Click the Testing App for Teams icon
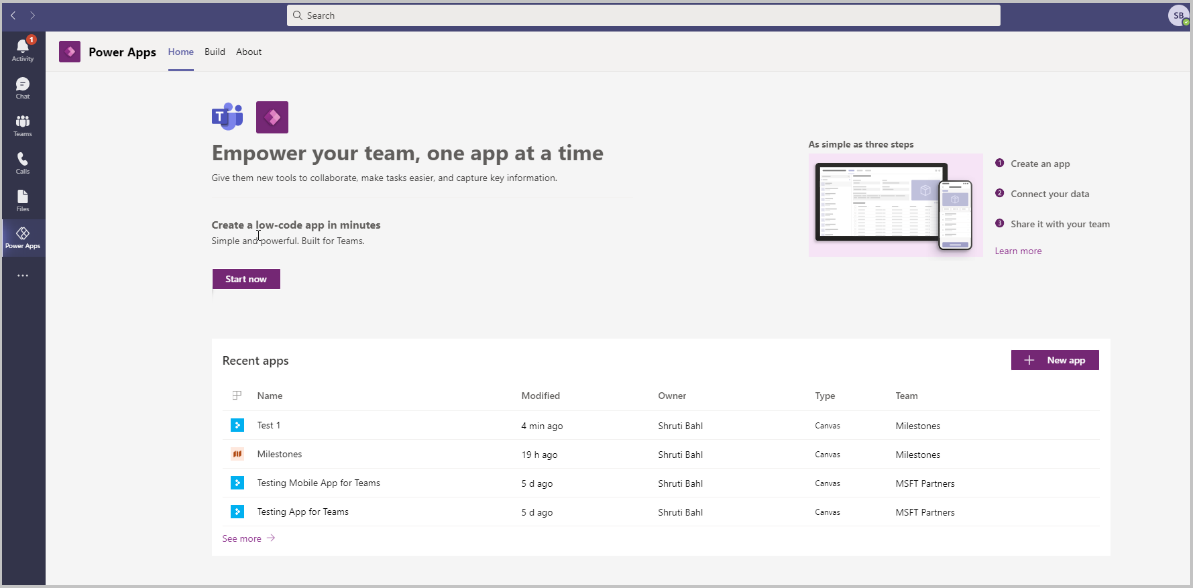The height and width of the screenshot is (588, 1193). tap(237, 512)
